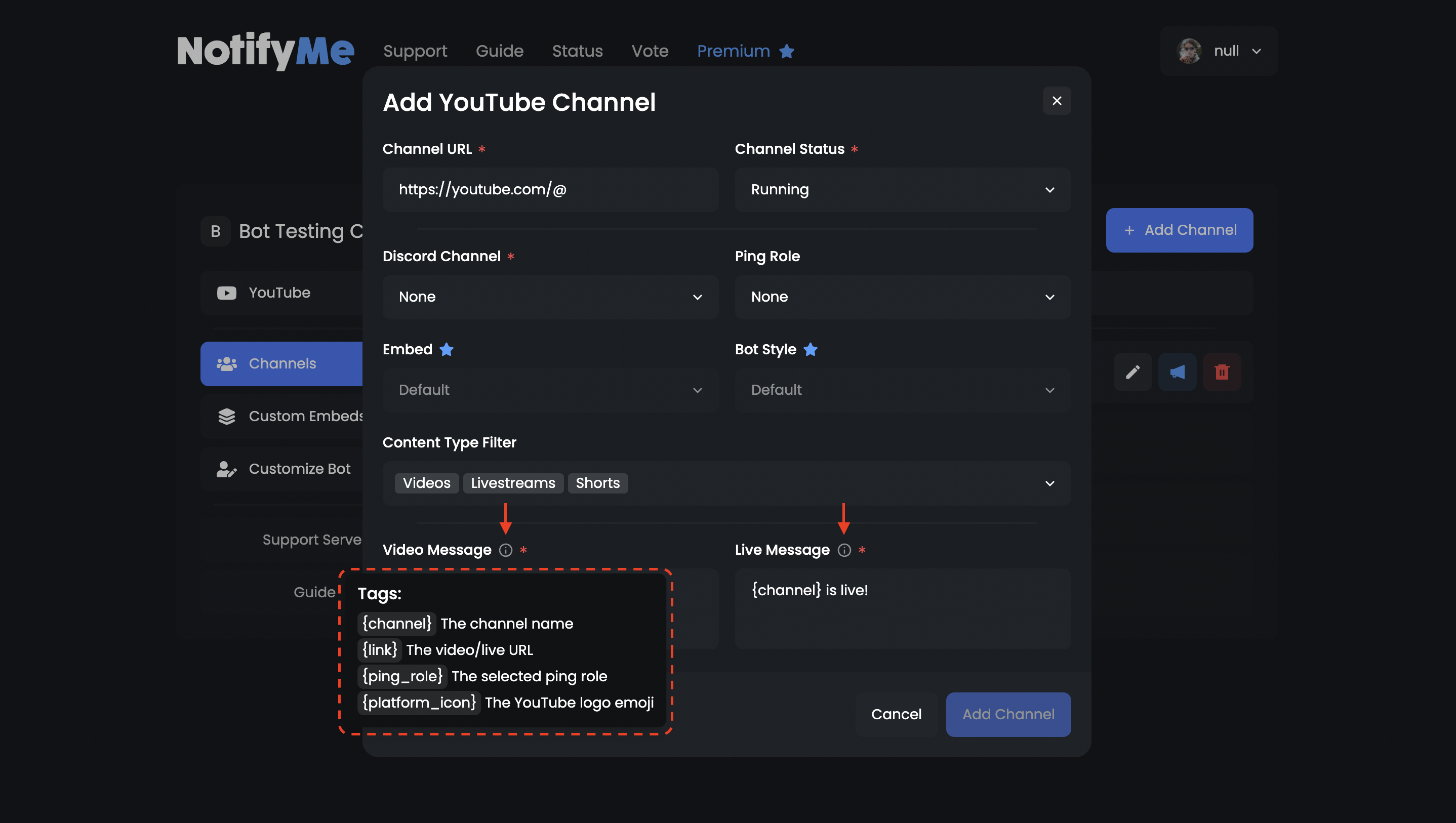Close the Add YouTube Channel dialog
1456x823 pixels.
[x=1057, y=101]
